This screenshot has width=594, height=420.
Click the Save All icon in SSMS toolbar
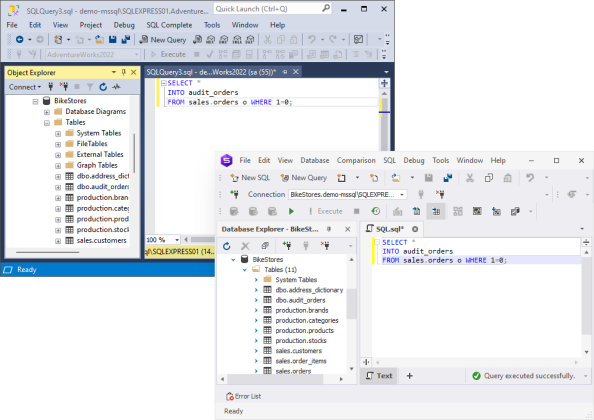[126, 39]
